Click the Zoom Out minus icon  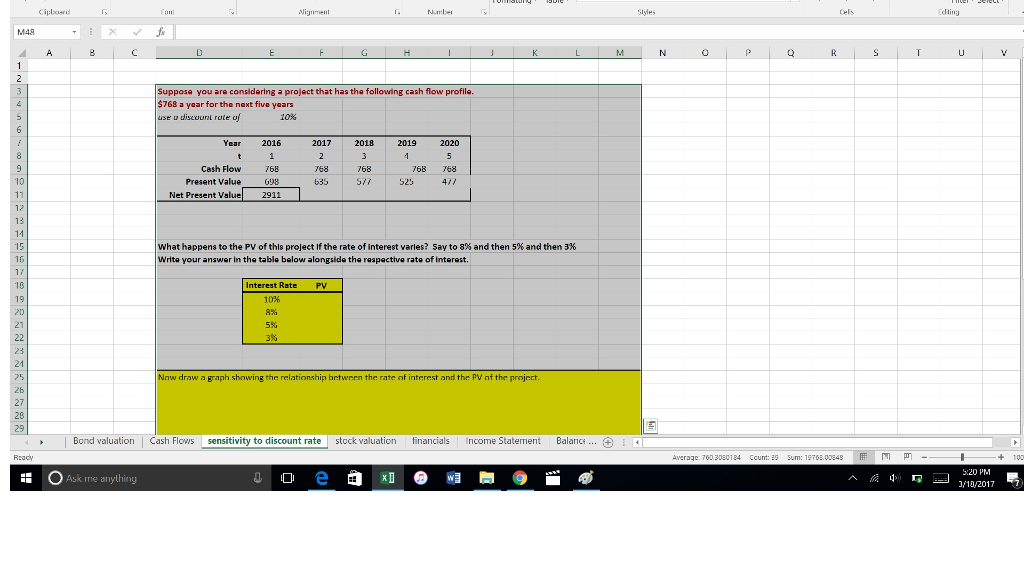[x=925, y=457]
